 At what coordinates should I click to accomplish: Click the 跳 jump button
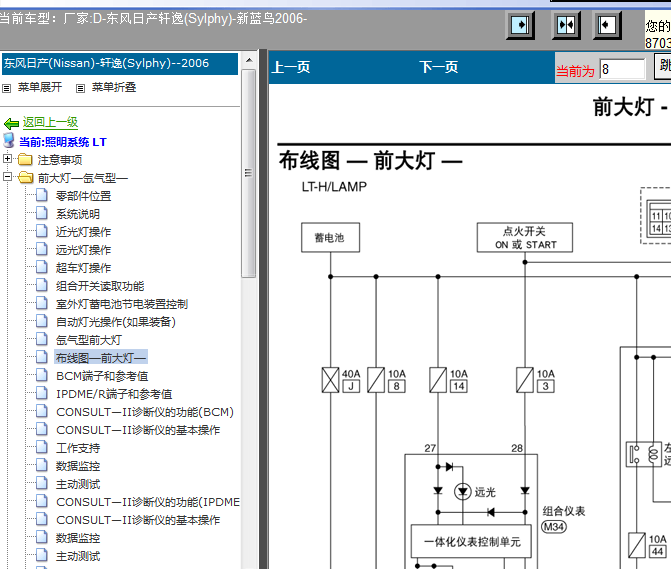[663, 67]
